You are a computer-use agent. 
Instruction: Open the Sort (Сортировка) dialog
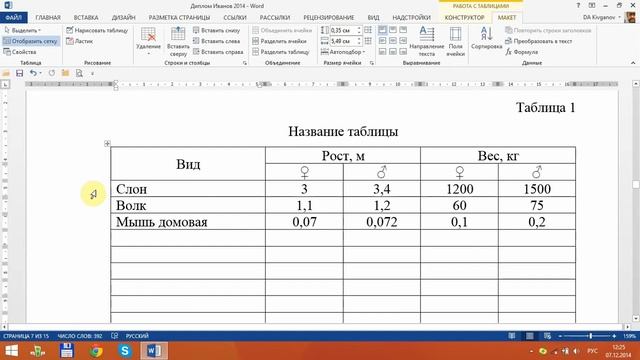pos(487,39)
